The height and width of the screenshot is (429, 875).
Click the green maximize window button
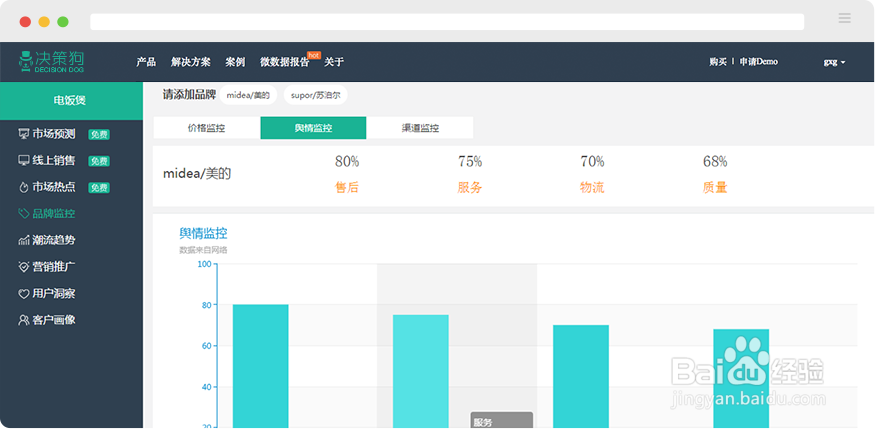(x=63, y=22)
